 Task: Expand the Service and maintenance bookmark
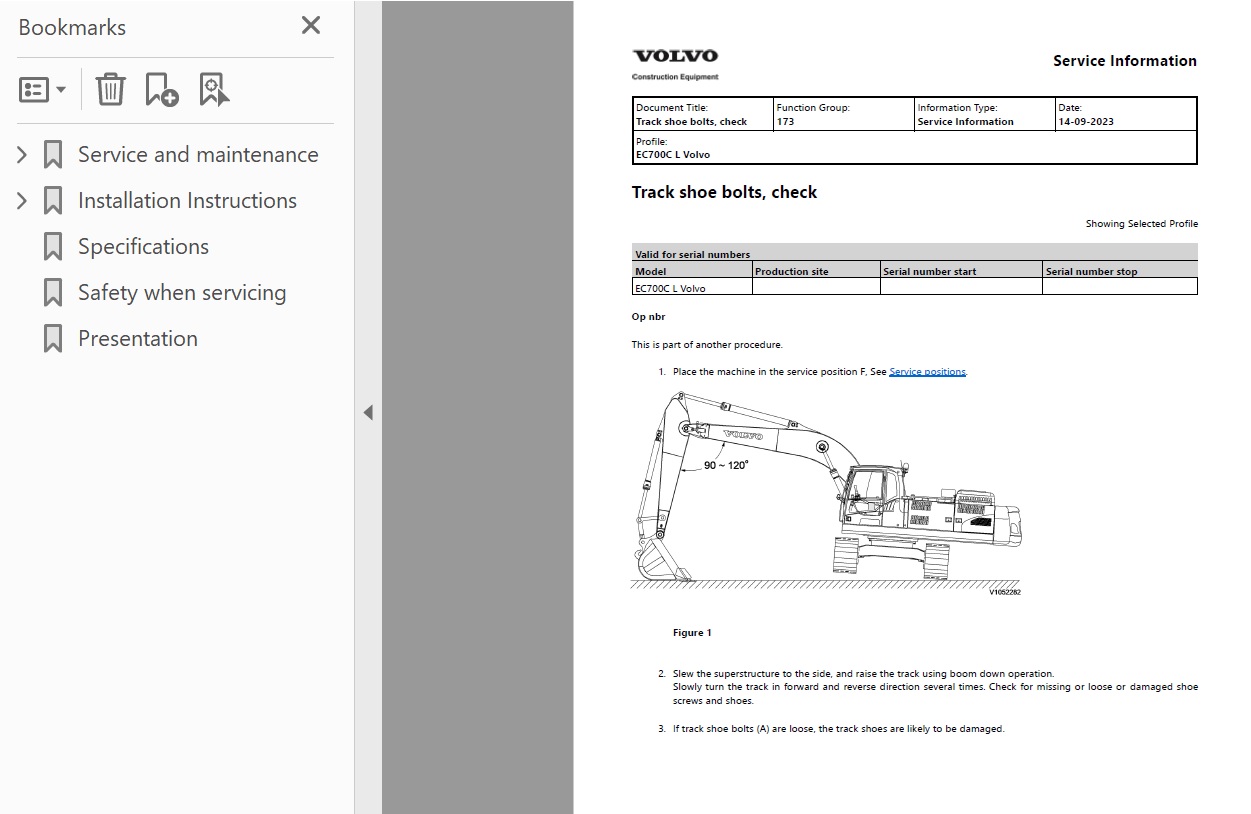[22, 155]
